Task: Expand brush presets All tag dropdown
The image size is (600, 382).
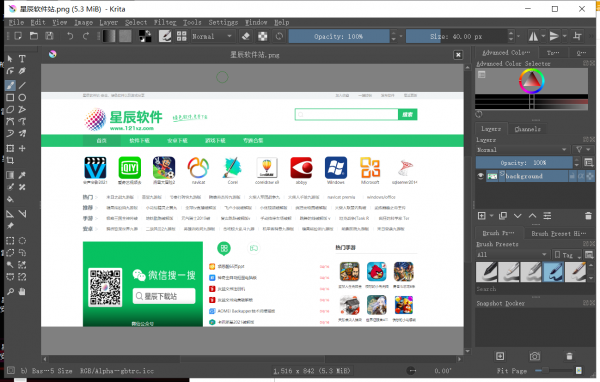Action: 512,255
